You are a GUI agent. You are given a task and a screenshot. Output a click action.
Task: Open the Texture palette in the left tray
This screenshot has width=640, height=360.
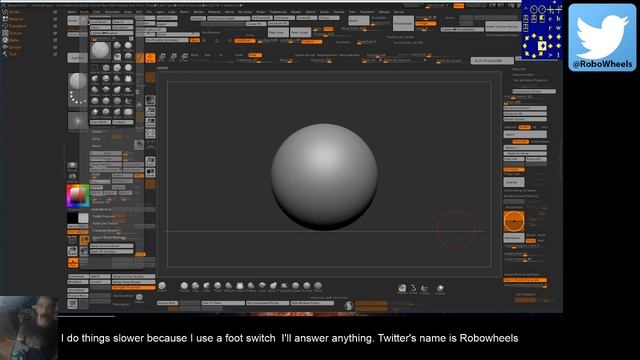click(x=16, y=33)
